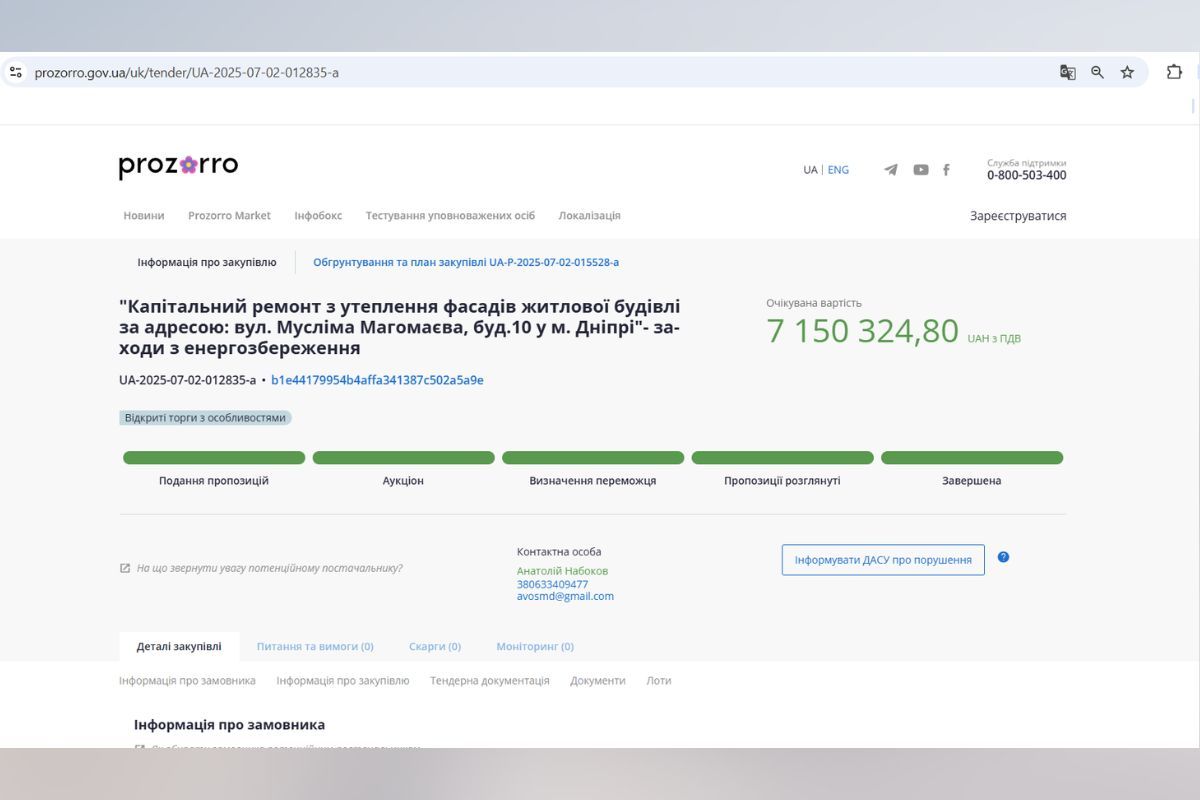Switch language to ENG
This screenshot has width=1200, height=800.
pyautogui.click(x=838, y=170)
